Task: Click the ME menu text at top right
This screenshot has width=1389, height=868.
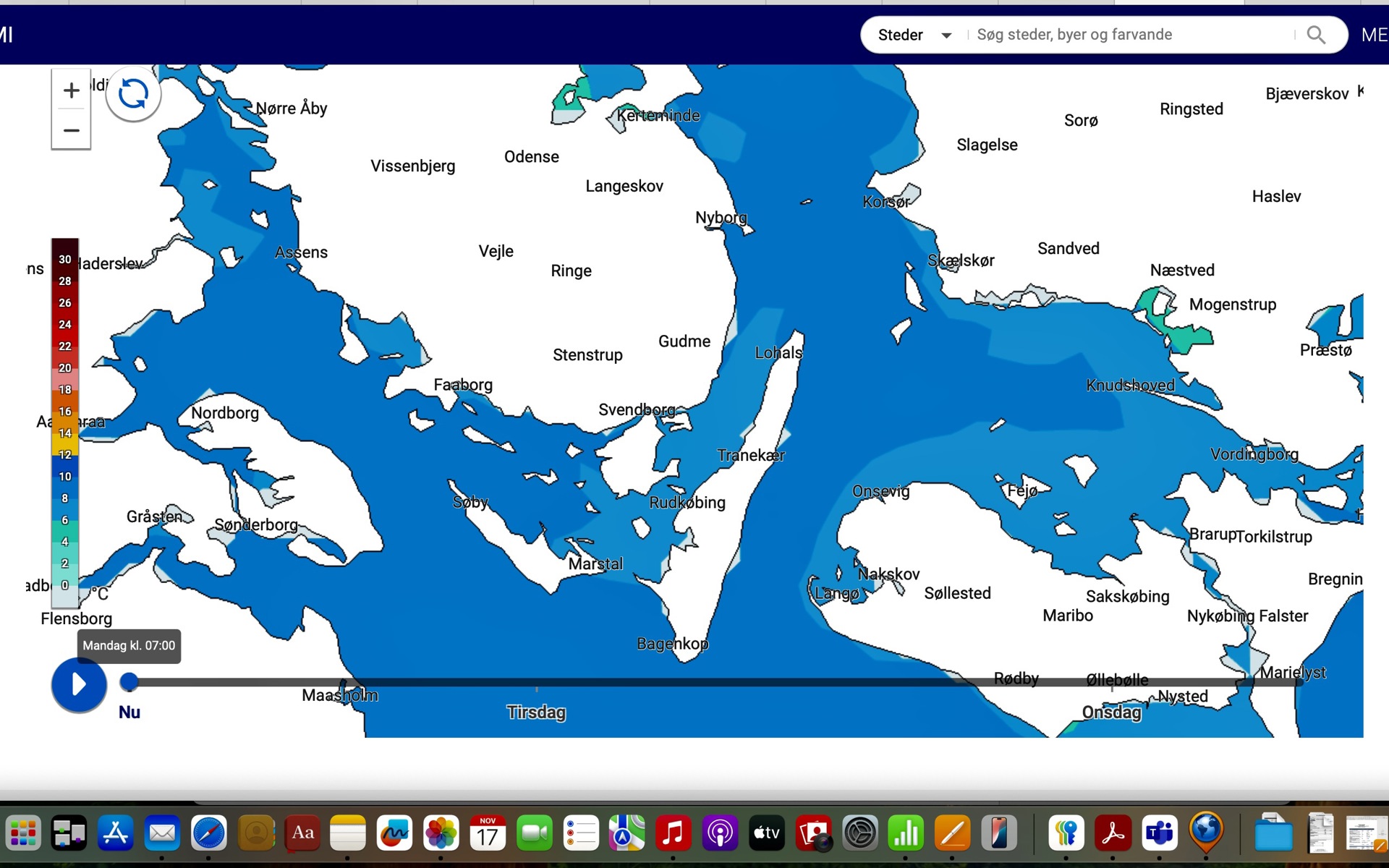Action: pyautogui.click(x=1373, y=35)
